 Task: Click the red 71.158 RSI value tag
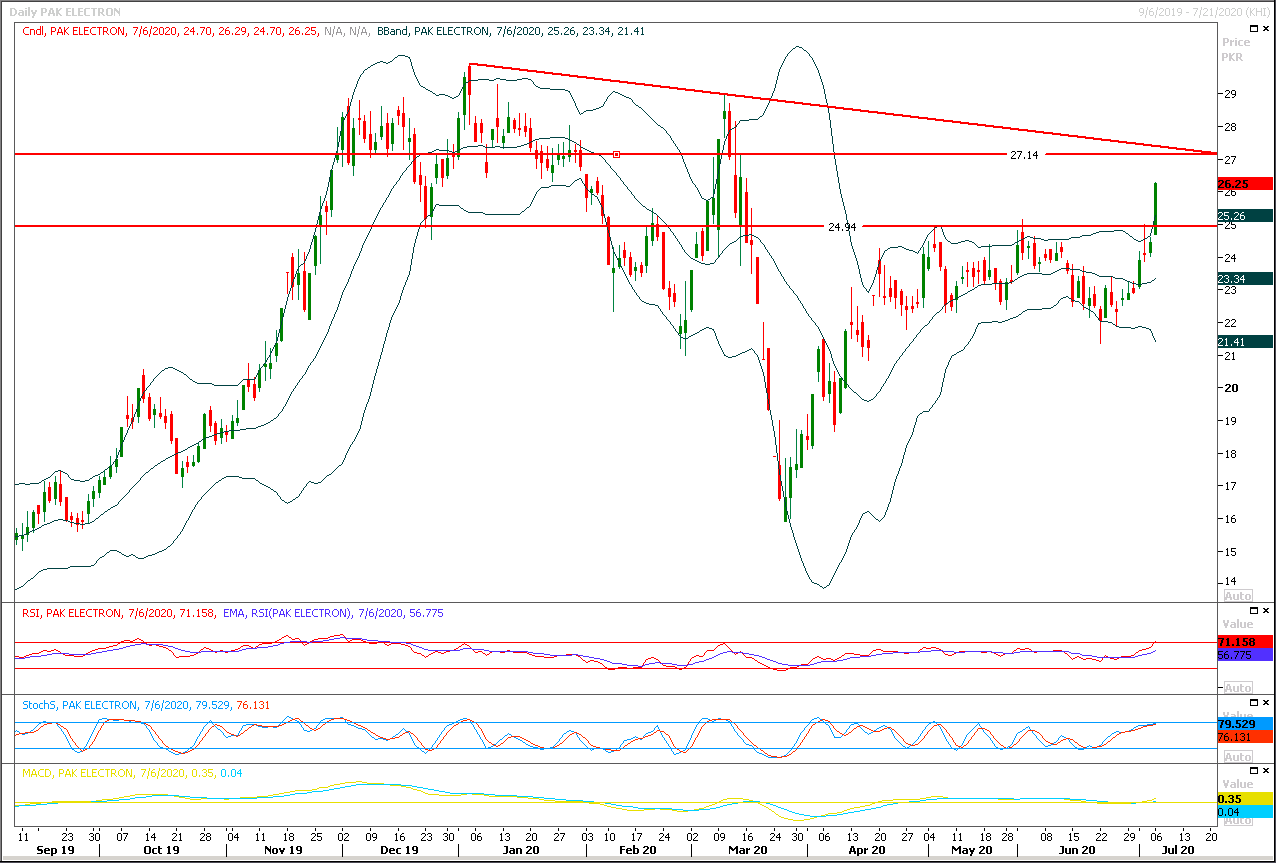[1245, 641]
